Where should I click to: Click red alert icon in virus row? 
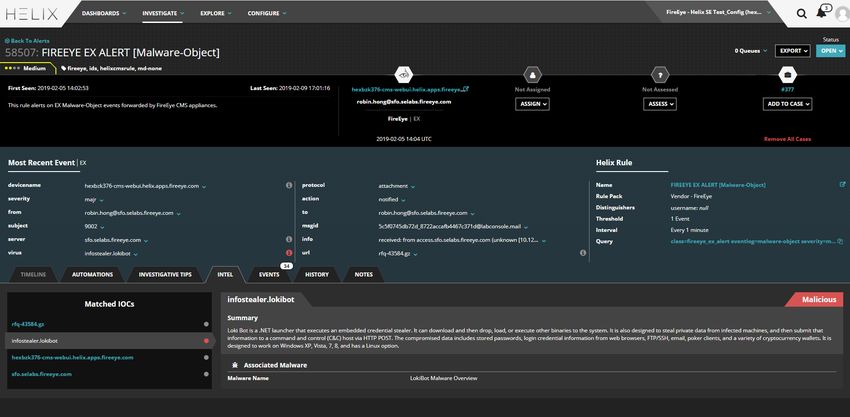289,253
